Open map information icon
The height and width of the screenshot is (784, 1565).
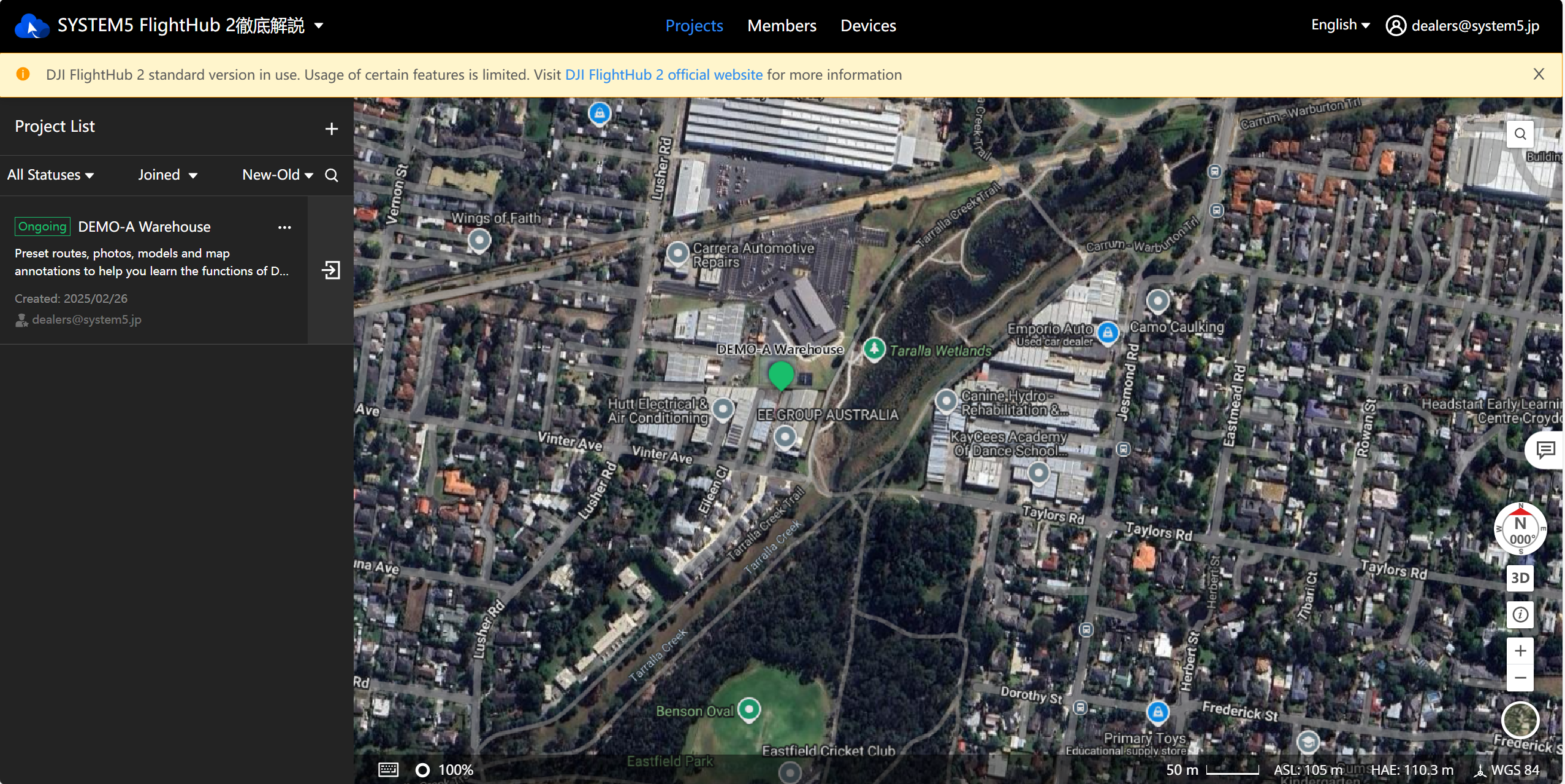[1520, 615]
